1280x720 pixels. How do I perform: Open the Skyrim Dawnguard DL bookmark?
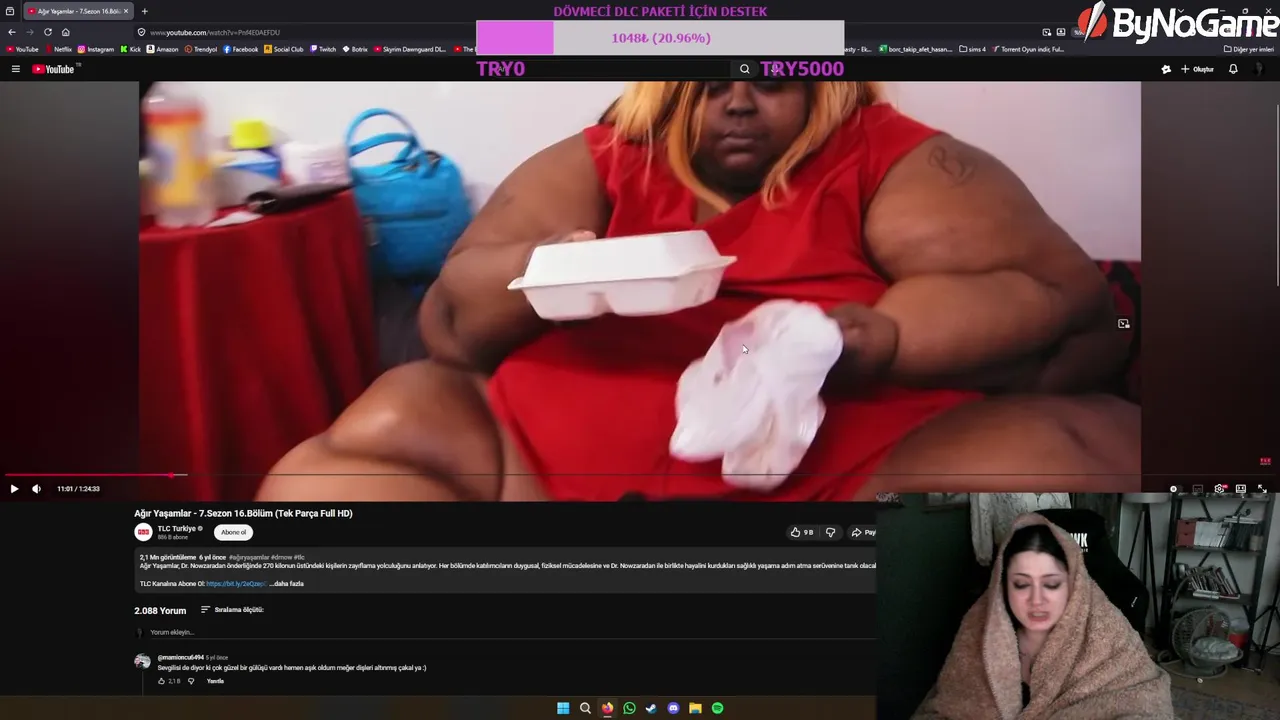click(x=410, y=49)
